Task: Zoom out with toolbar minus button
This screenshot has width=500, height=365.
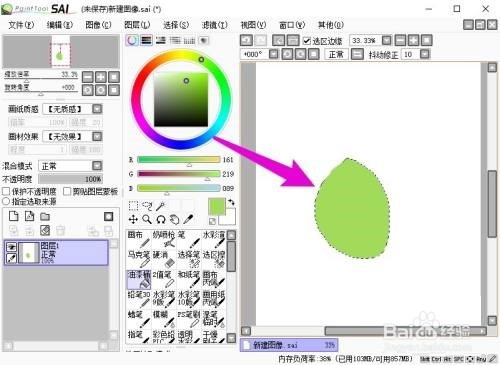Action: coord(400,40)
